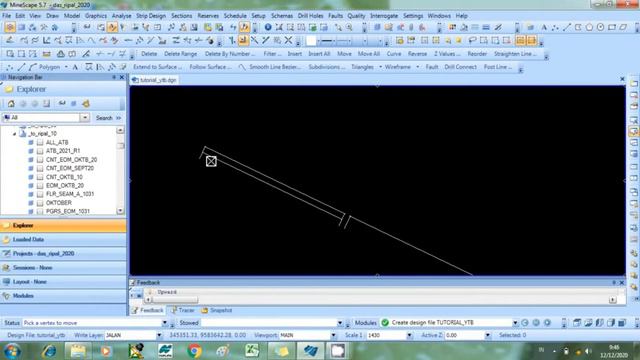
Task: Open the Drill Holes menu
Action: tap(310, 16)
